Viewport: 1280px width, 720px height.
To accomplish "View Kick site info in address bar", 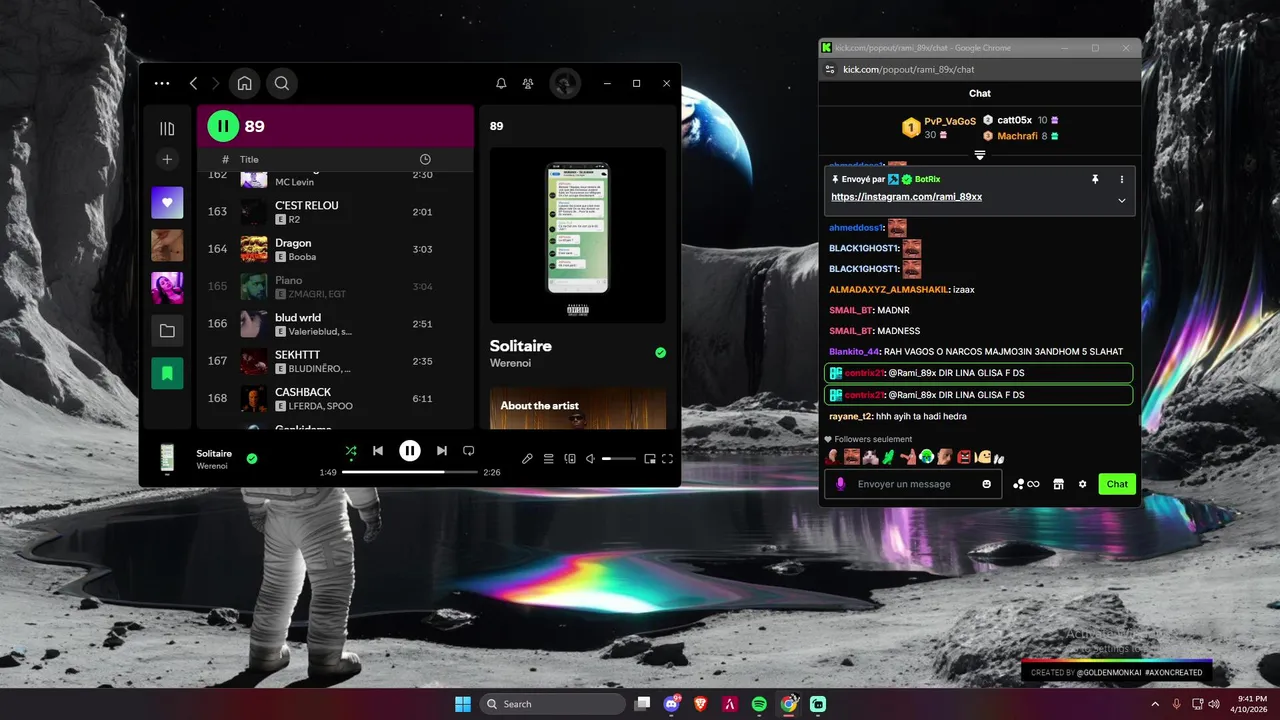I will click(x=829, y=70).
